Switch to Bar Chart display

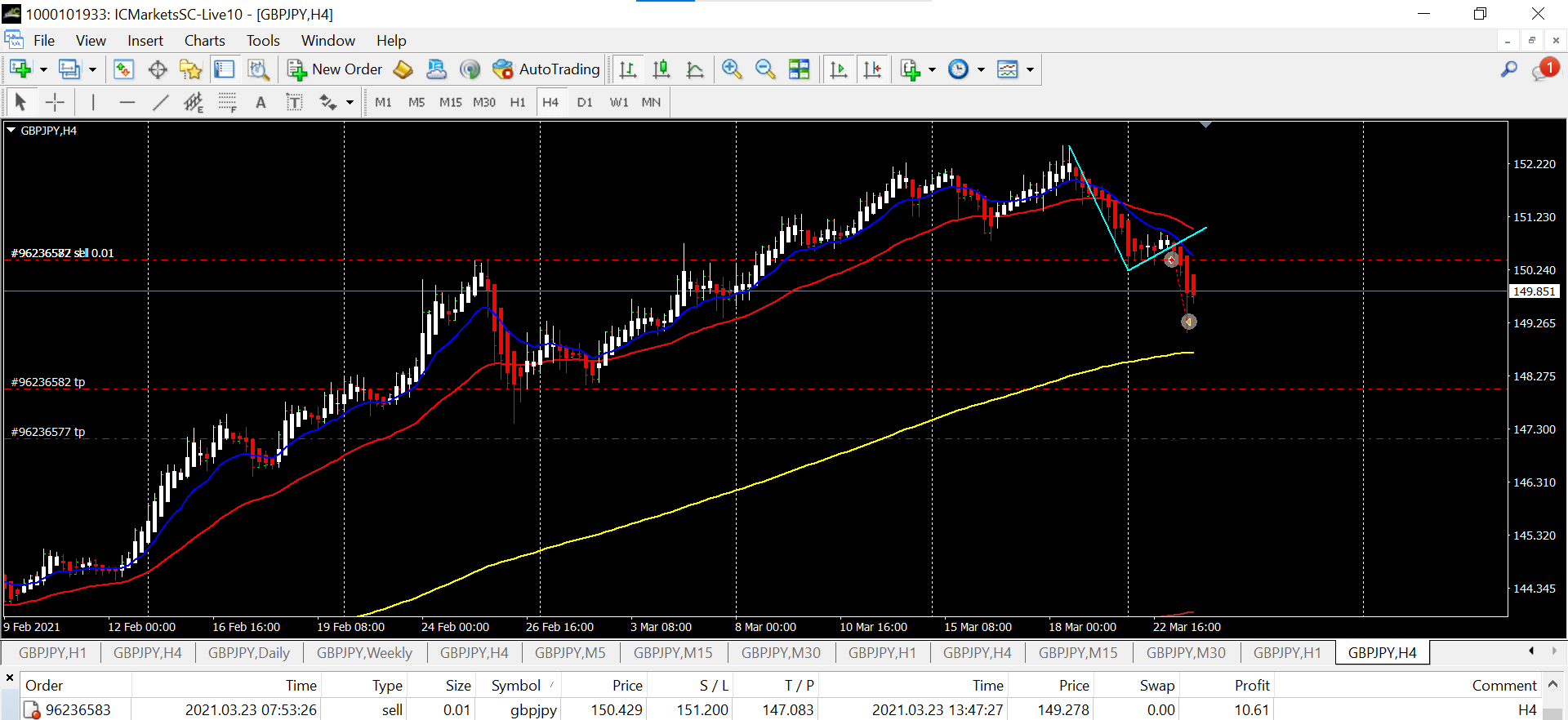point(628,69)
